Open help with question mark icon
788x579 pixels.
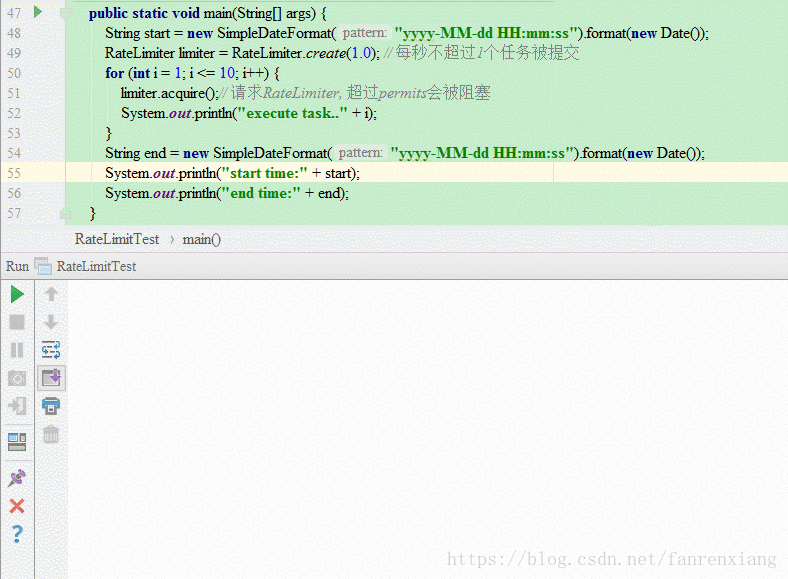click(x=17, y=534)
